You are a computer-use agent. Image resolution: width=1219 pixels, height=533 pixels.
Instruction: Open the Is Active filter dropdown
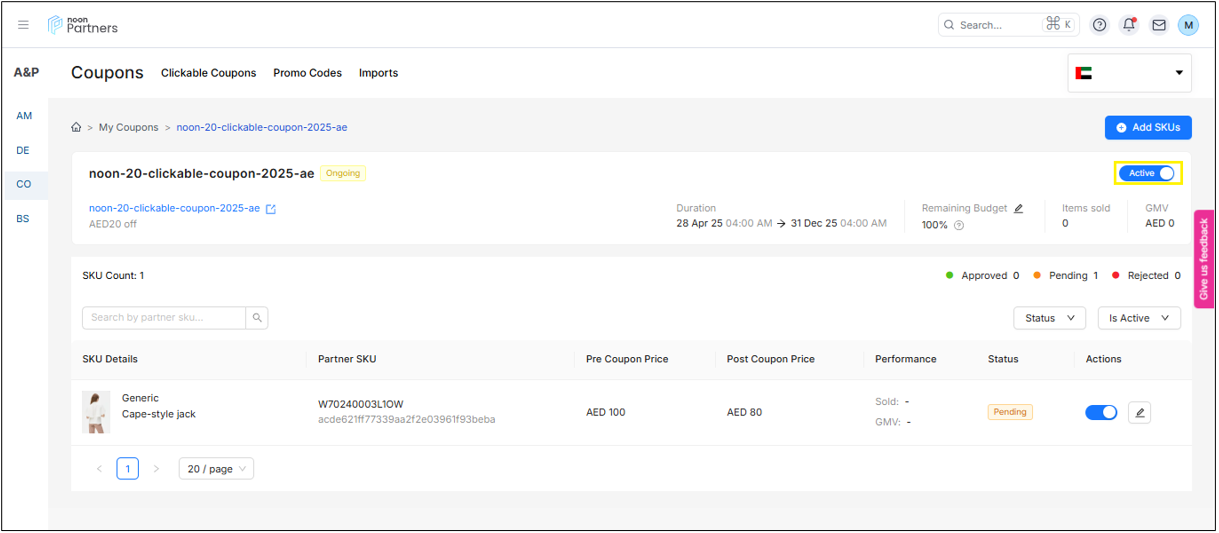pos(1139,318)
